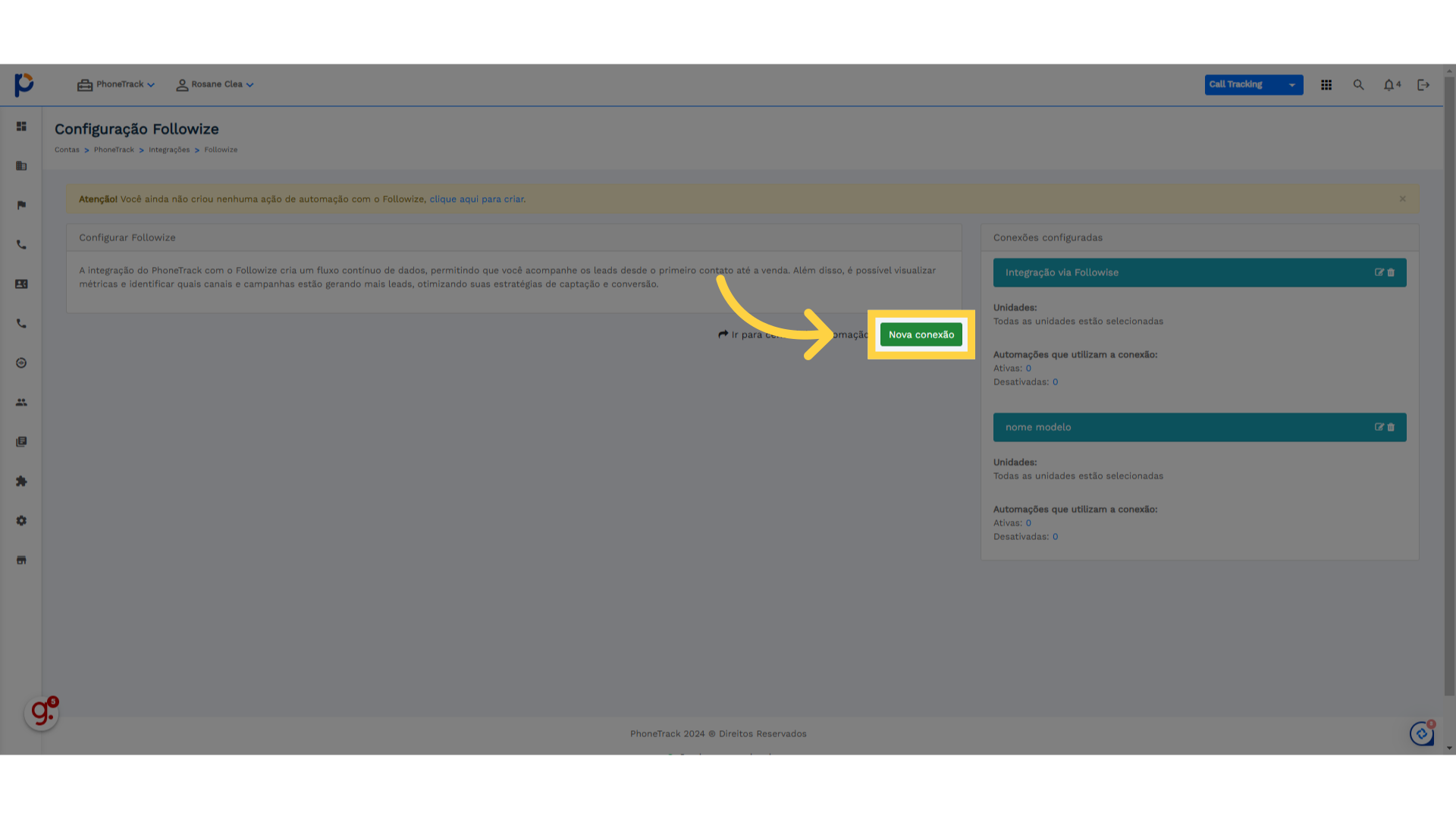Go to the Contas breadcrumb

tap(67, 149)
